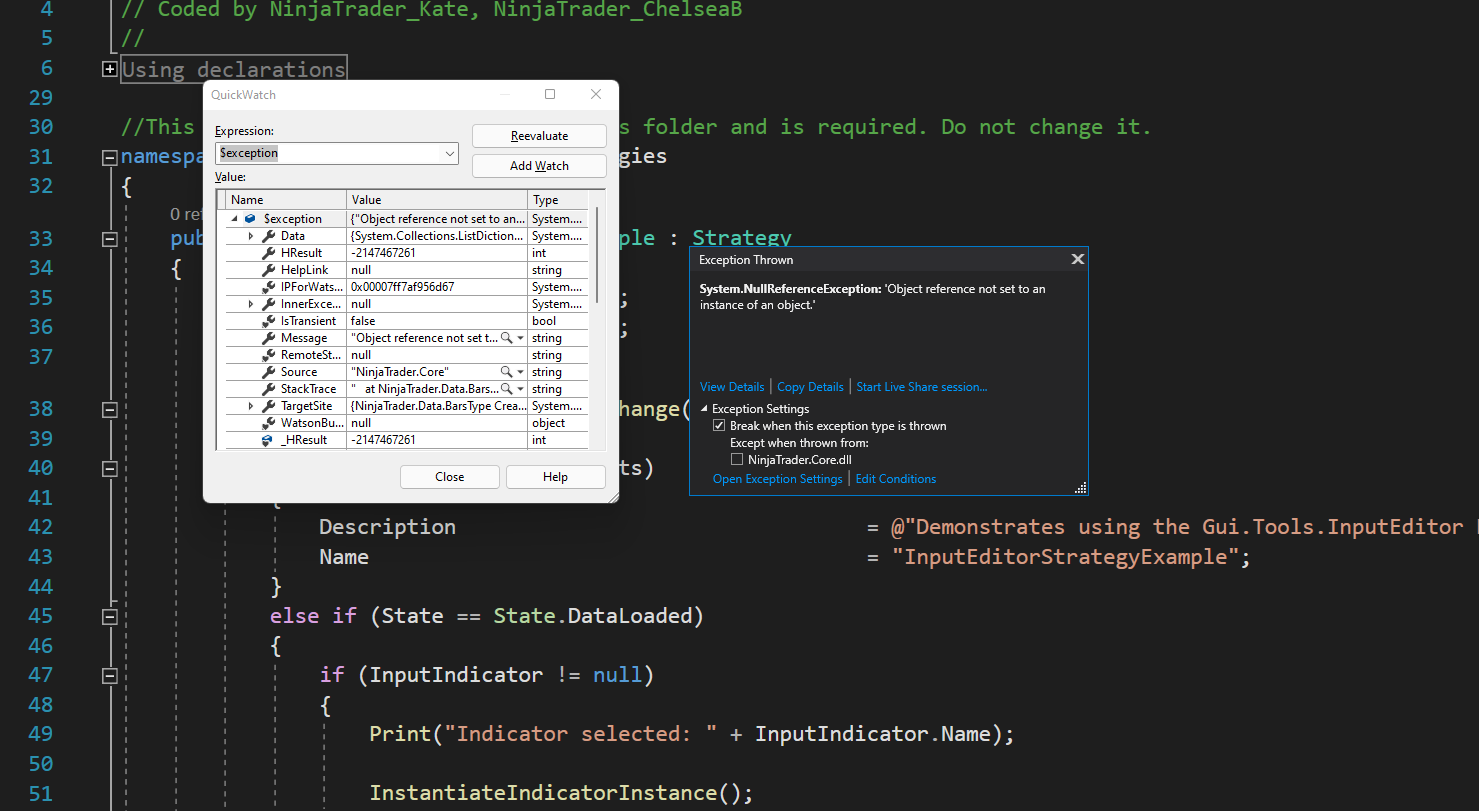This screenshot has width=1479, height=811.
Task: Click the Copy Details link
Action: pos(810,387)
